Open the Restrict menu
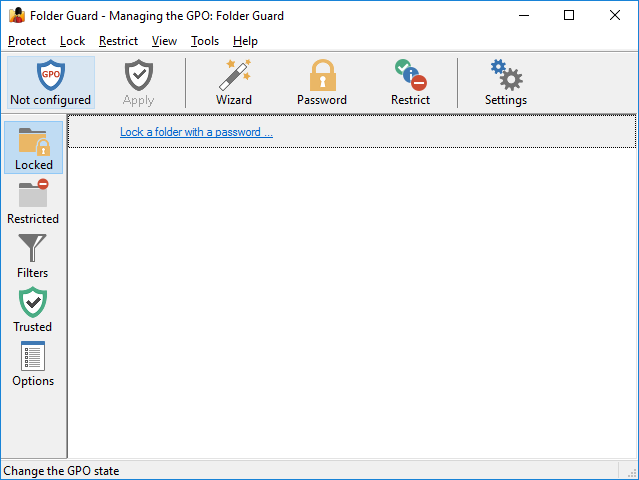639x480 pixels. pyautogui.click(x=119, y=41)
